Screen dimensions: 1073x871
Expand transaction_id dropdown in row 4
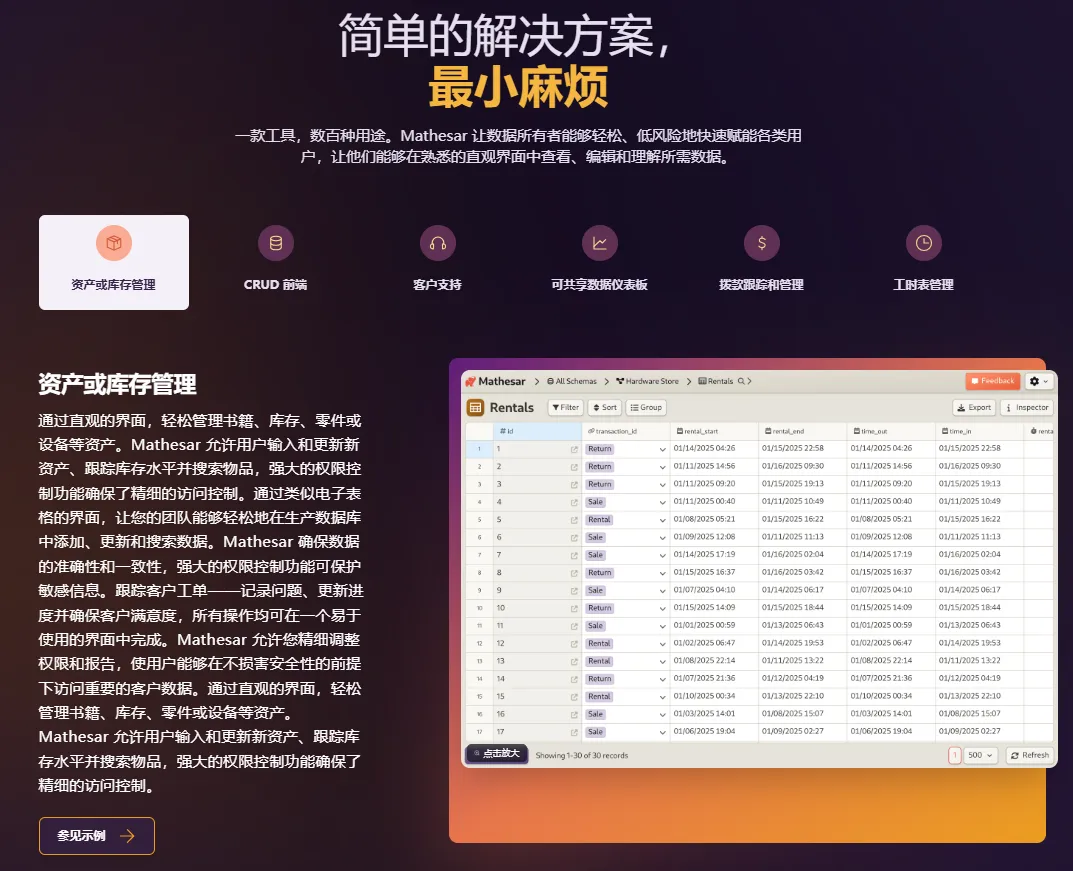(x=662, y=502)
